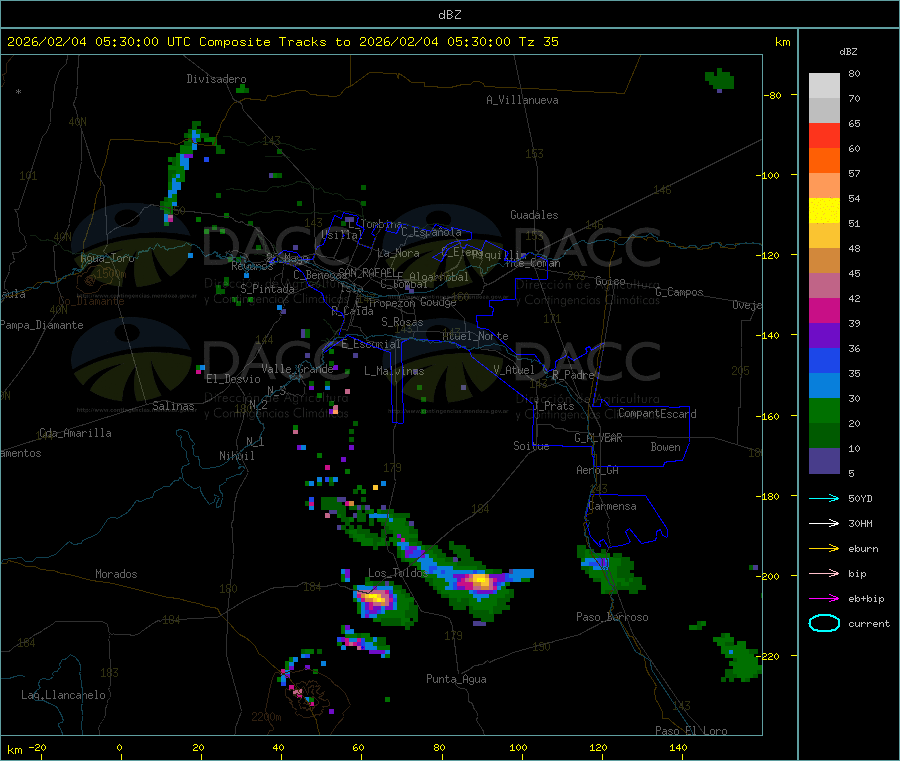
Task: Click the 30 dBZ green swatch
Action: pos(824,410)
